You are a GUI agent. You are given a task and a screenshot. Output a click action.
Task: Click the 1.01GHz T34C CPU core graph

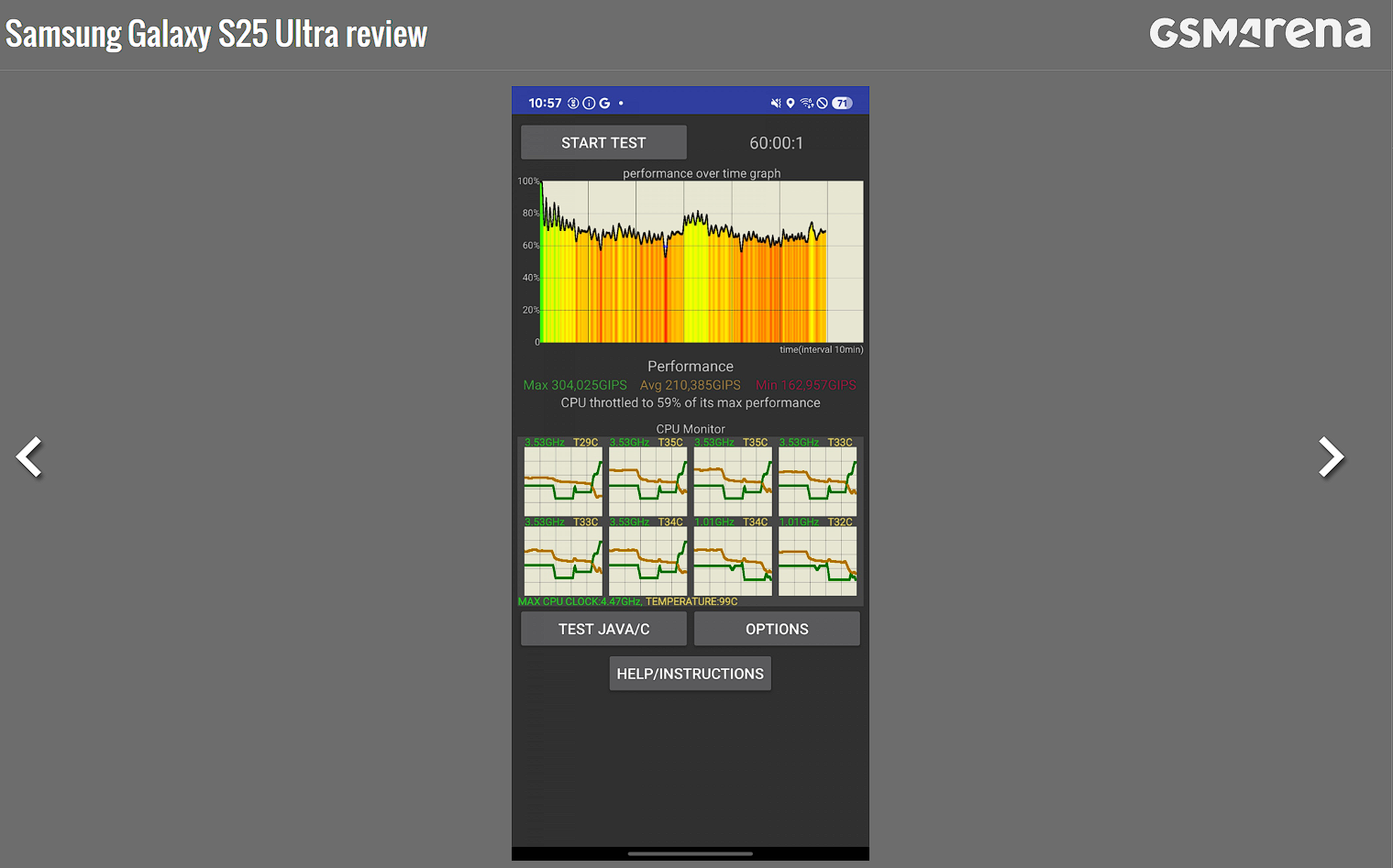tap(733, 561)
